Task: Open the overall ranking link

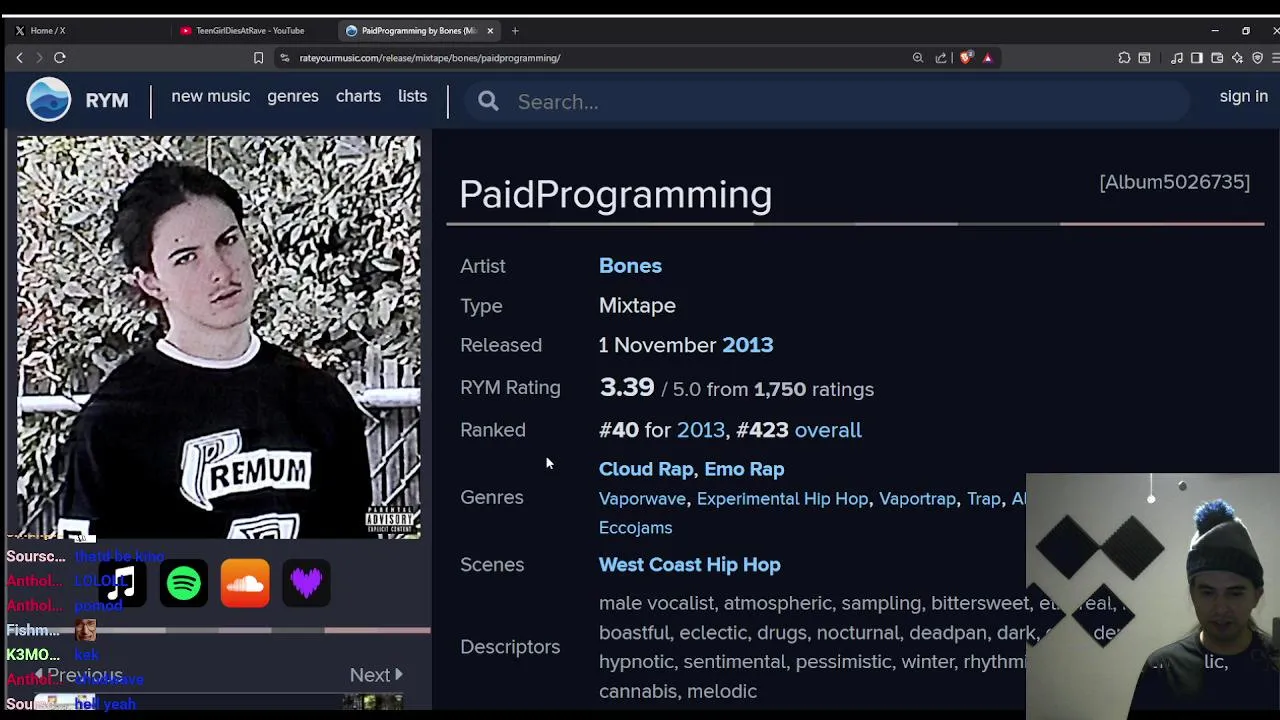Action: coord(828,430)
